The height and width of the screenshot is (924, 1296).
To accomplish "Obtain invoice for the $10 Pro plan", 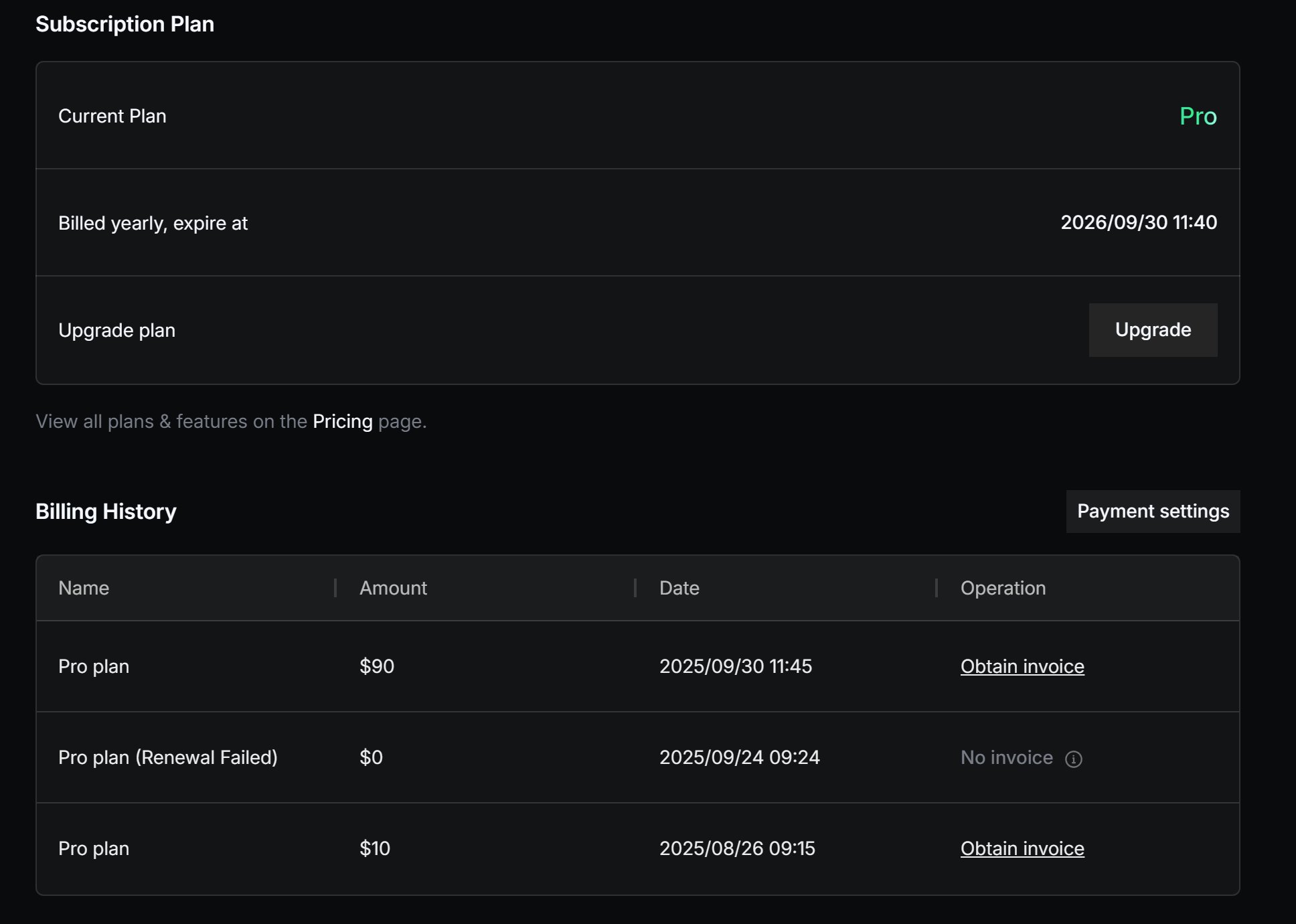I will (1022, 848).
